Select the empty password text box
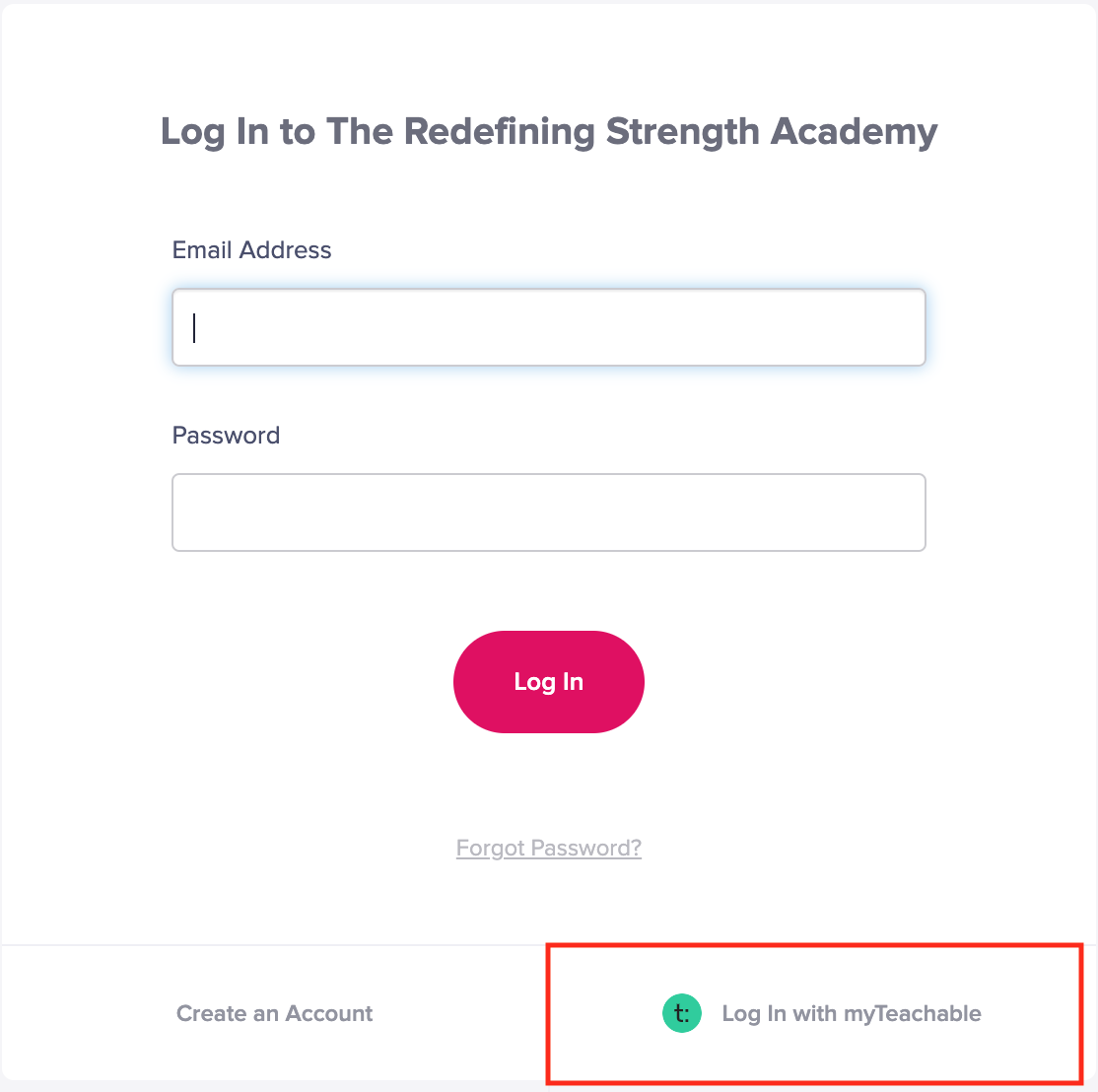Image resolution: width=1098 pixels, height=1092 pixels. click(549, 512)
